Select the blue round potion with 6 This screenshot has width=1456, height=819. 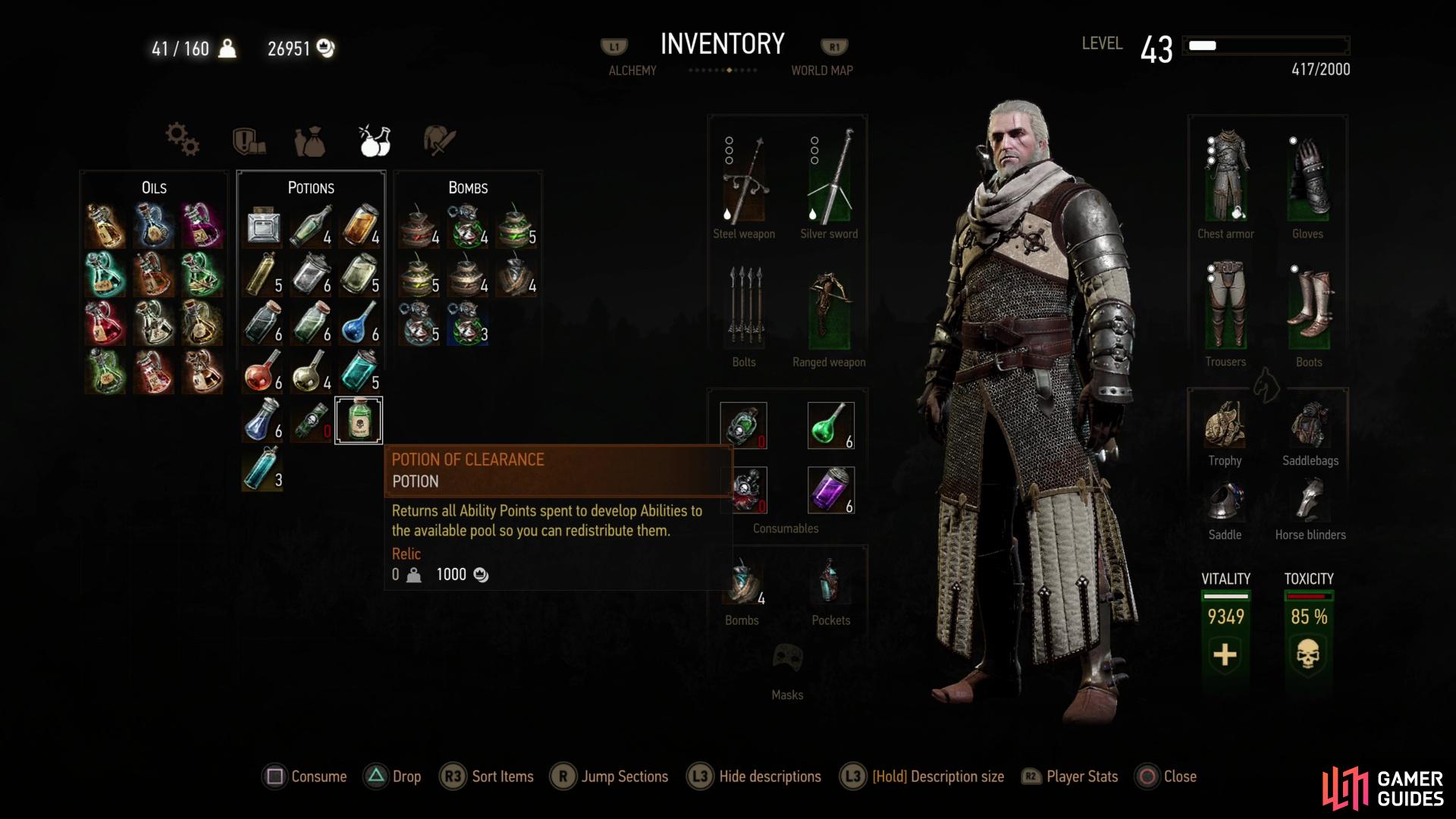click(359, 322)
